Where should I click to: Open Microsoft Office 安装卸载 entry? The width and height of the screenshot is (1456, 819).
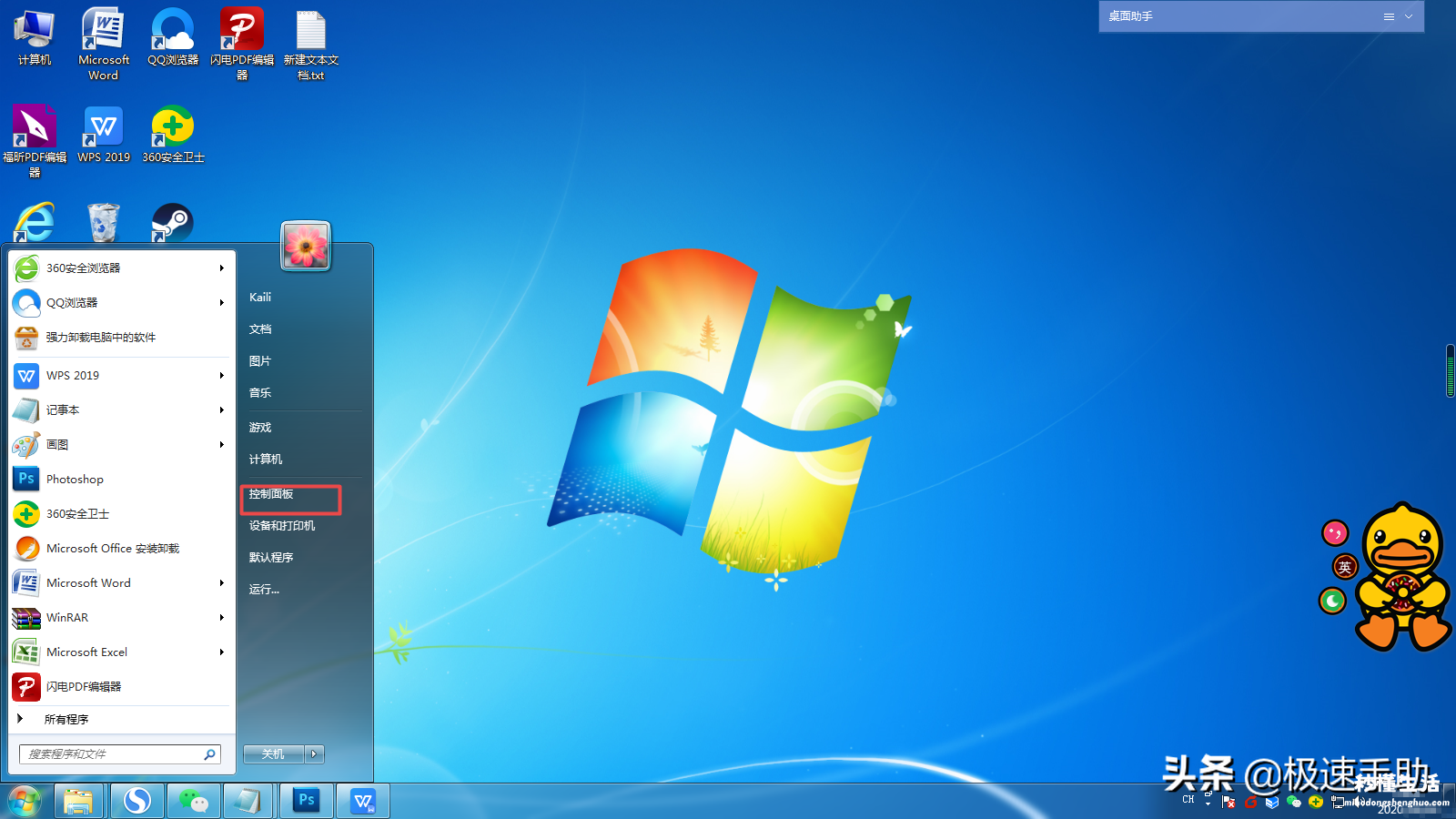coord(121,549)
